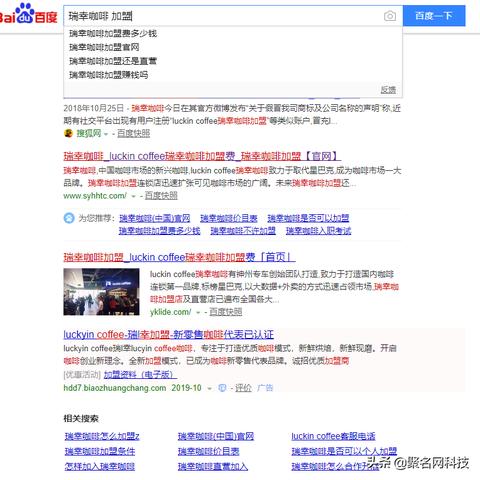Image resolution: width=480 pixels, height=480 pixels.
Task: Expand dropdown arrow next to www.syhhtc.com
Action: tap(133, 196)
